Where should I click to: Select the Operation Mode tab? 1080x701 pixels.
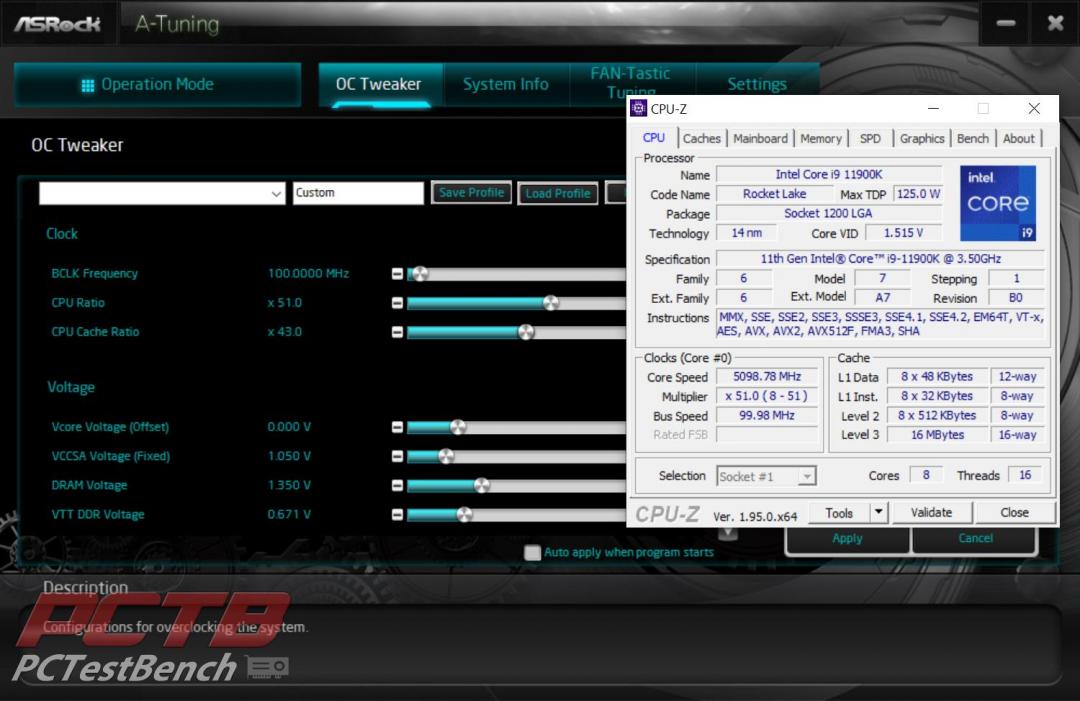pyautogui.click(x=158, y=85)
